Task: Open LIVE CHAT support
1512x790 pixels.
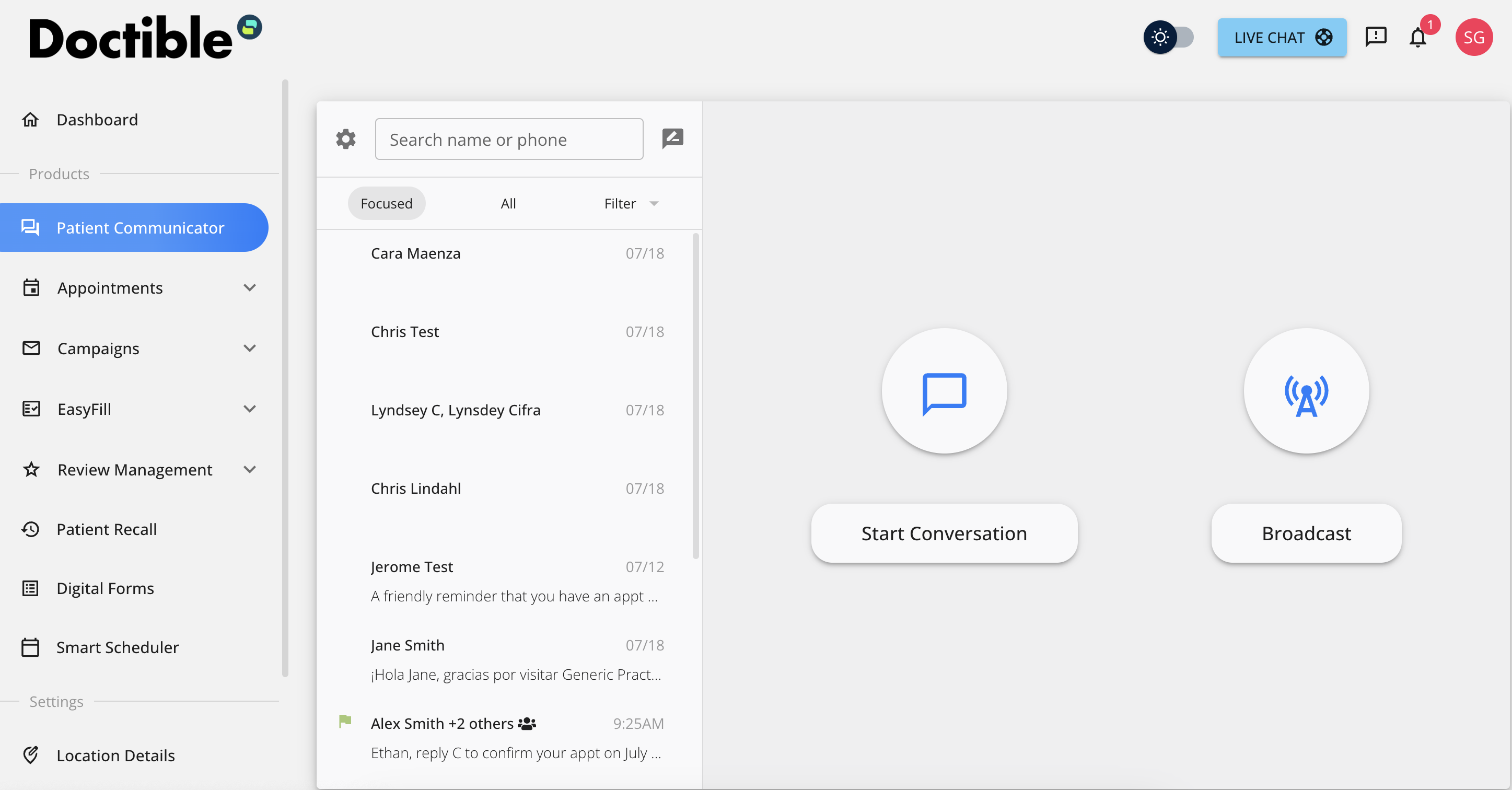Action: pyautogui.click(x=1282, y=37)
